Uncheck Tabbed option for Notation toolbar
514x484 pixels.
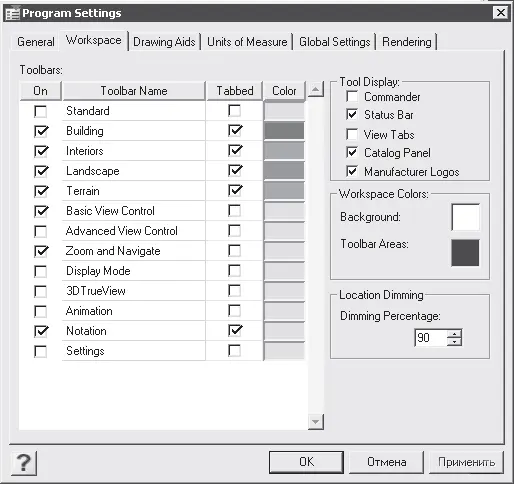(235, 330)
